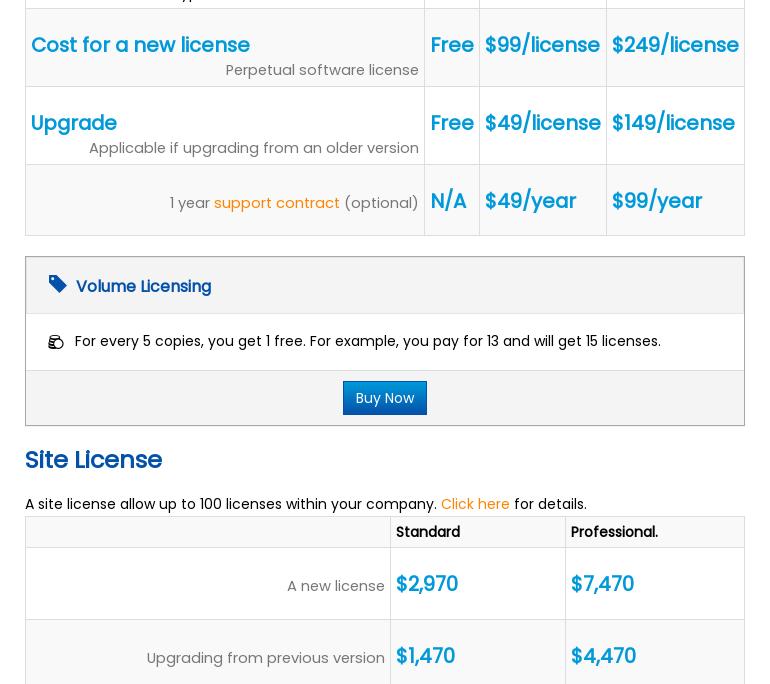Select the $99/year support contract price
This screenshot has width=770, height=684.
(x=657, y=201)
